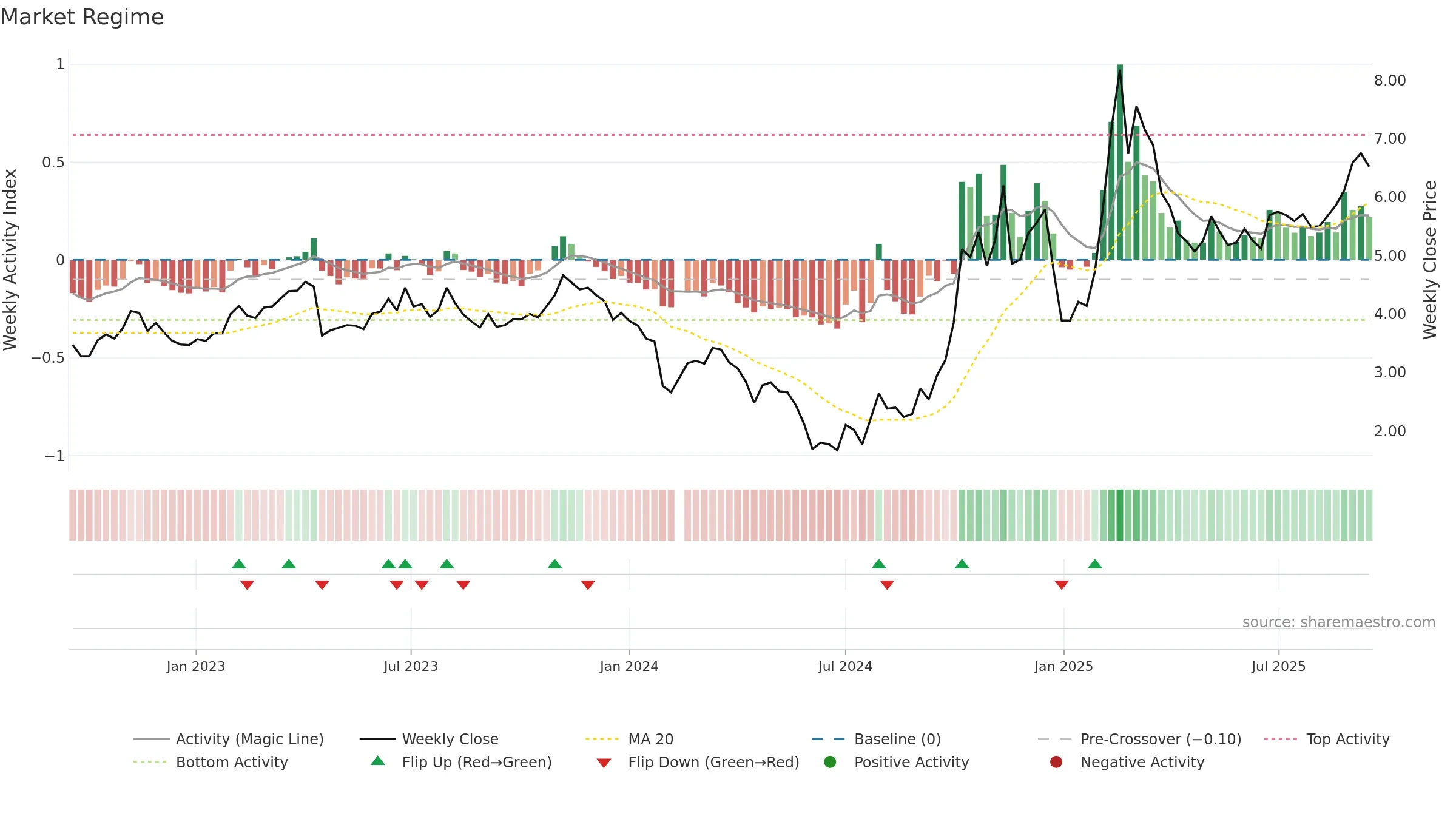Click the Jul 2025 x-axis label
This screenshot has width=1456, height=819.
click(1278, 666)
